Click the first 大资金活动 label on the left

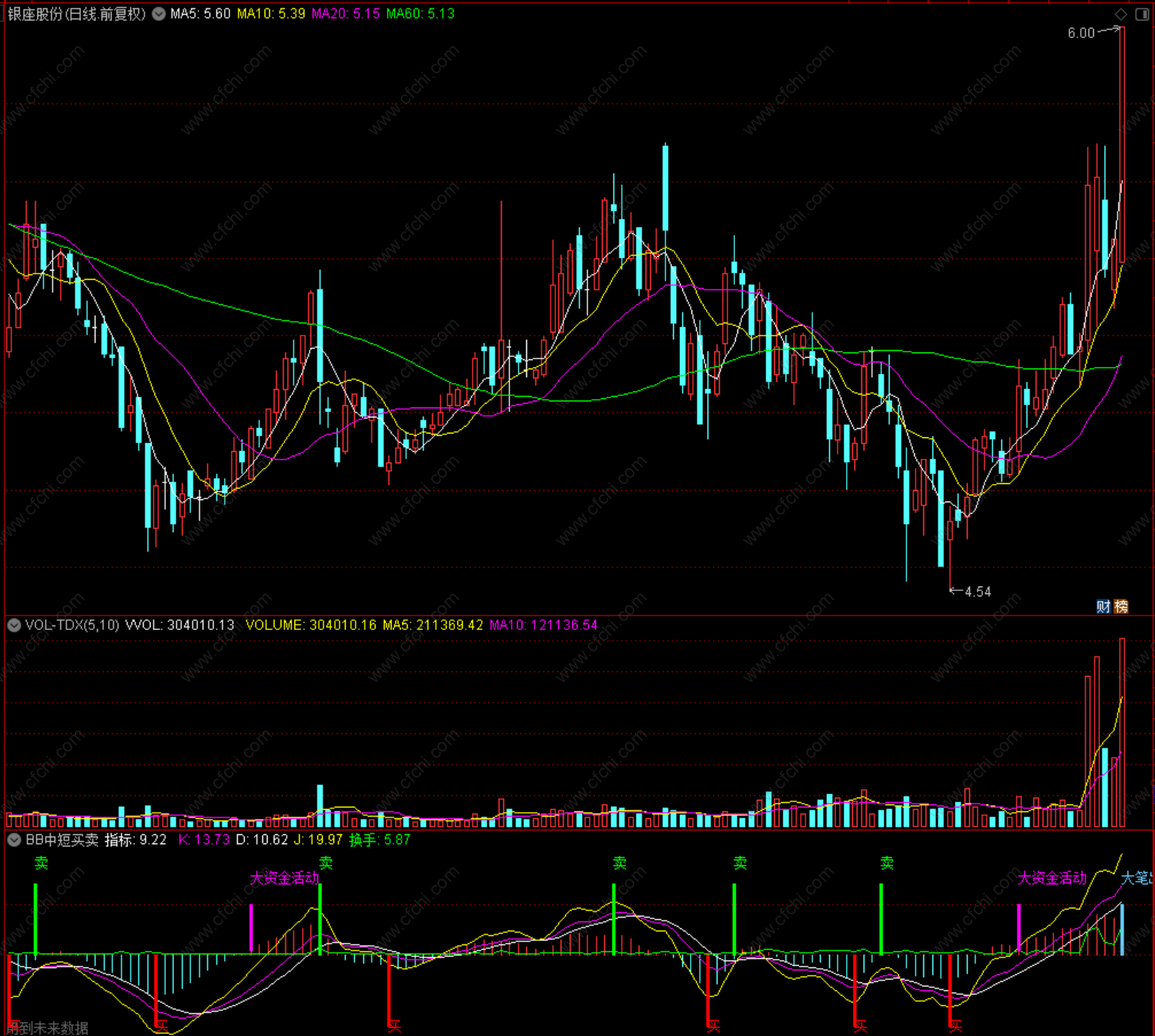click(285, 878)
